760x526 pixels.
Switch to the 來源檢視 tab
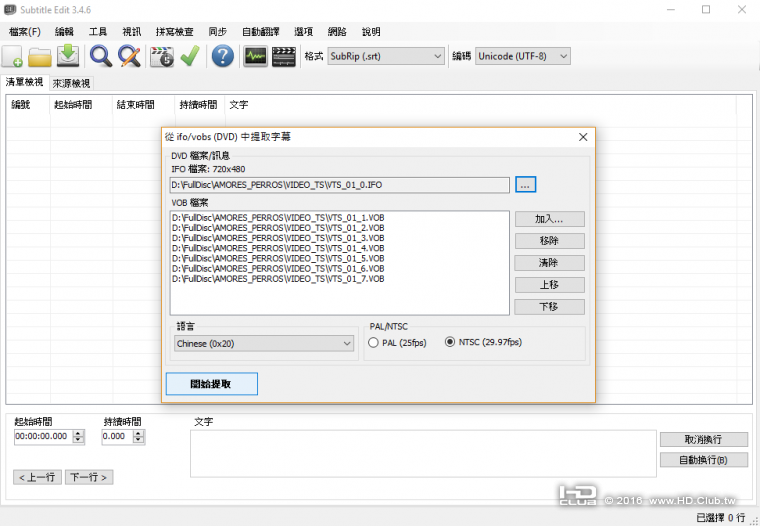[71, 83]
